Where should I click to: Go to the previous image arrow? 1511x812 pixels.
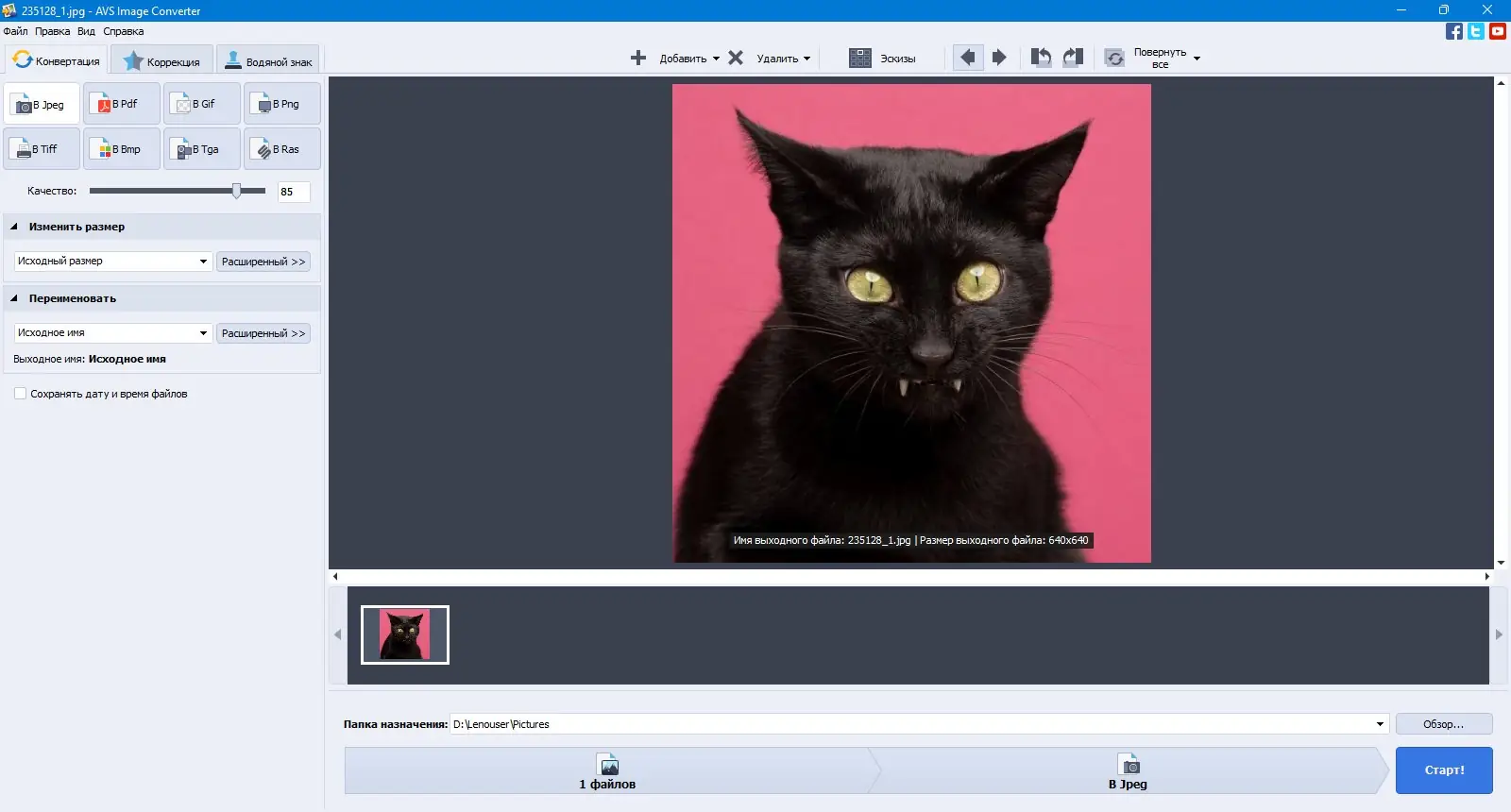point(968,58)
